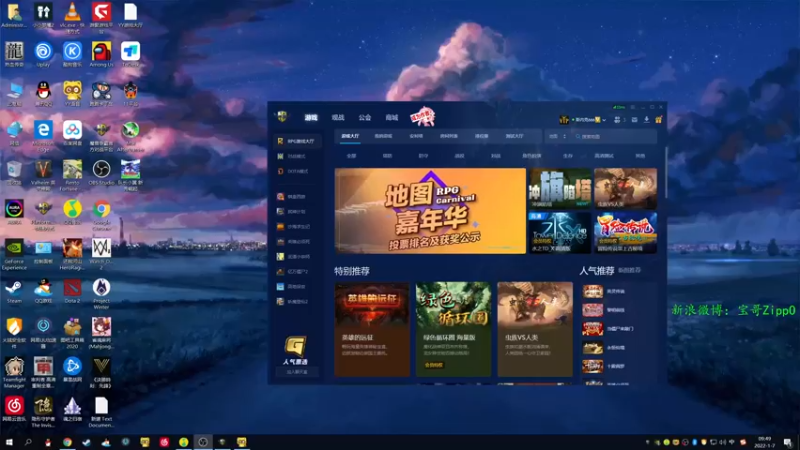Open taskbar search magnifier
The height and width of the screenshot is (450, 800).
point(28,442)
